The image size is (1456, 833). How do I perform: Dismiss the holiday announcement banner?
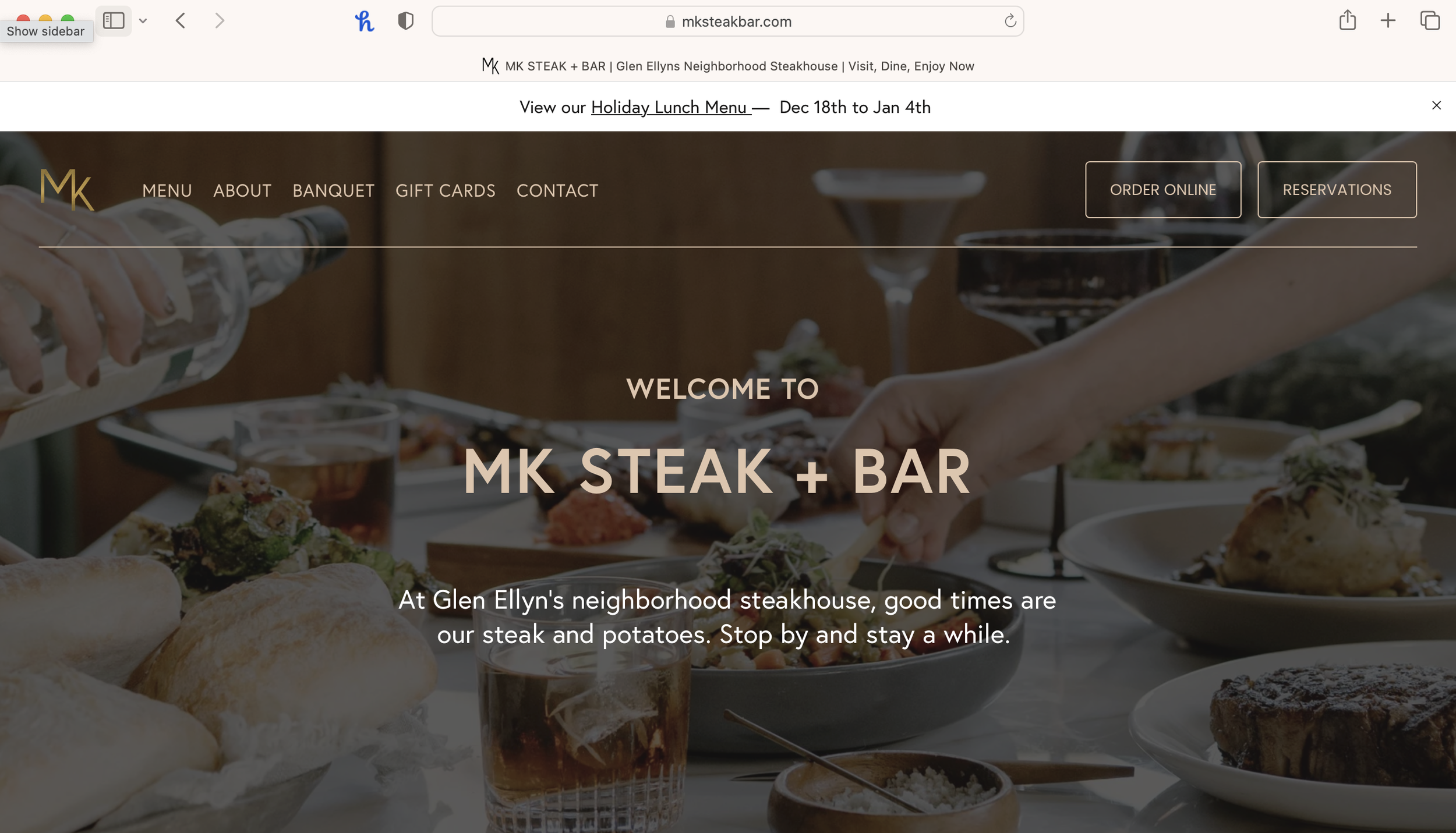(1436, 105)
